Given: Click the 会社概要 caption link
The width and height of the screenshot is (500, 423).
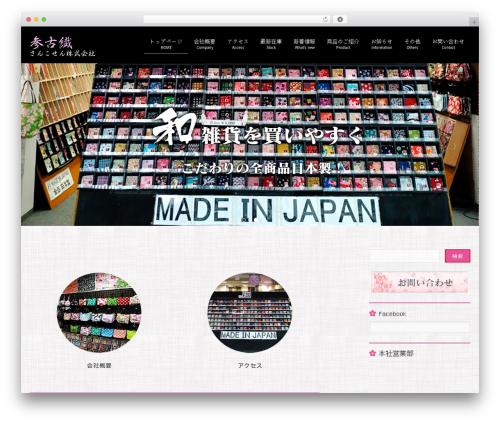Looking at the screenshot, I should tap(99, 366).
